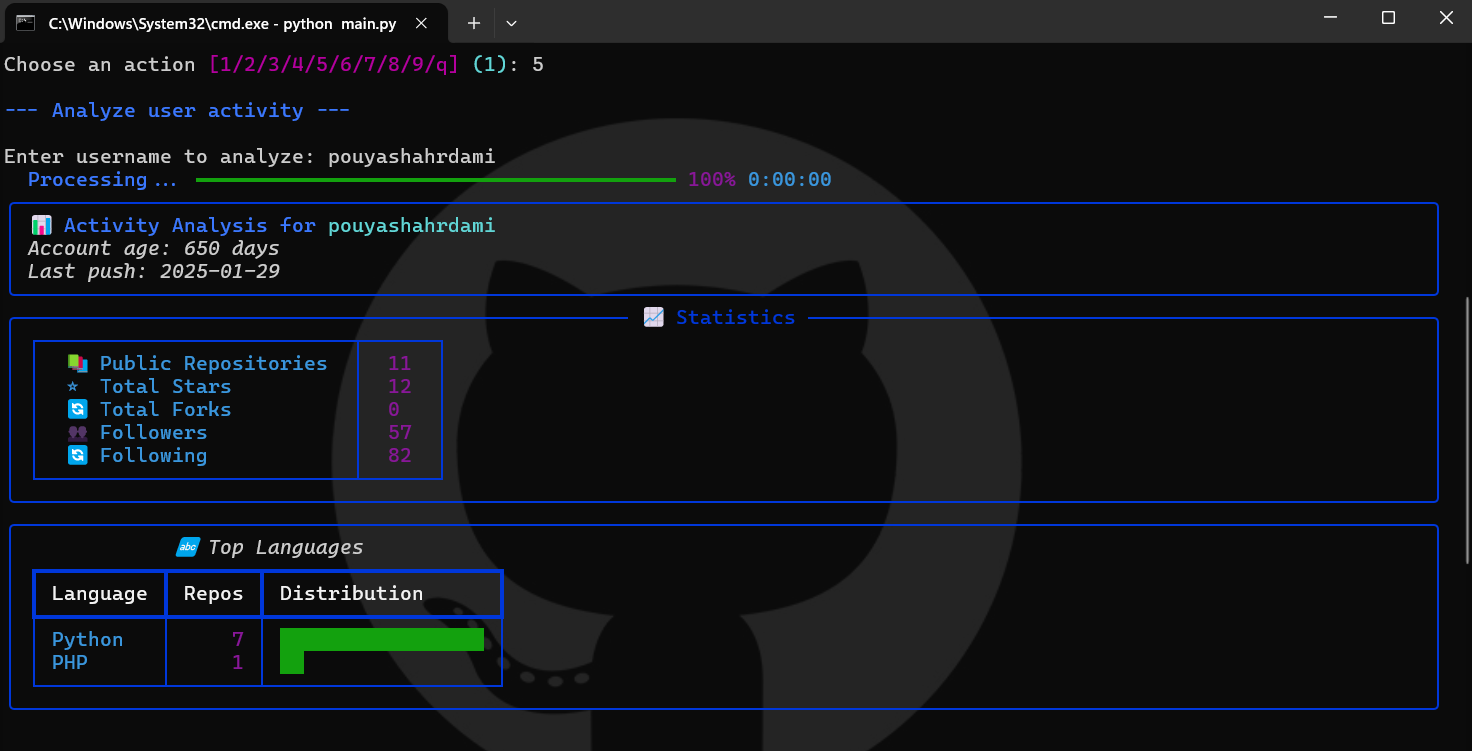Click the Total Stars star icon
Viewport: 1472px width, 751px height.
[x=72, y=387]
